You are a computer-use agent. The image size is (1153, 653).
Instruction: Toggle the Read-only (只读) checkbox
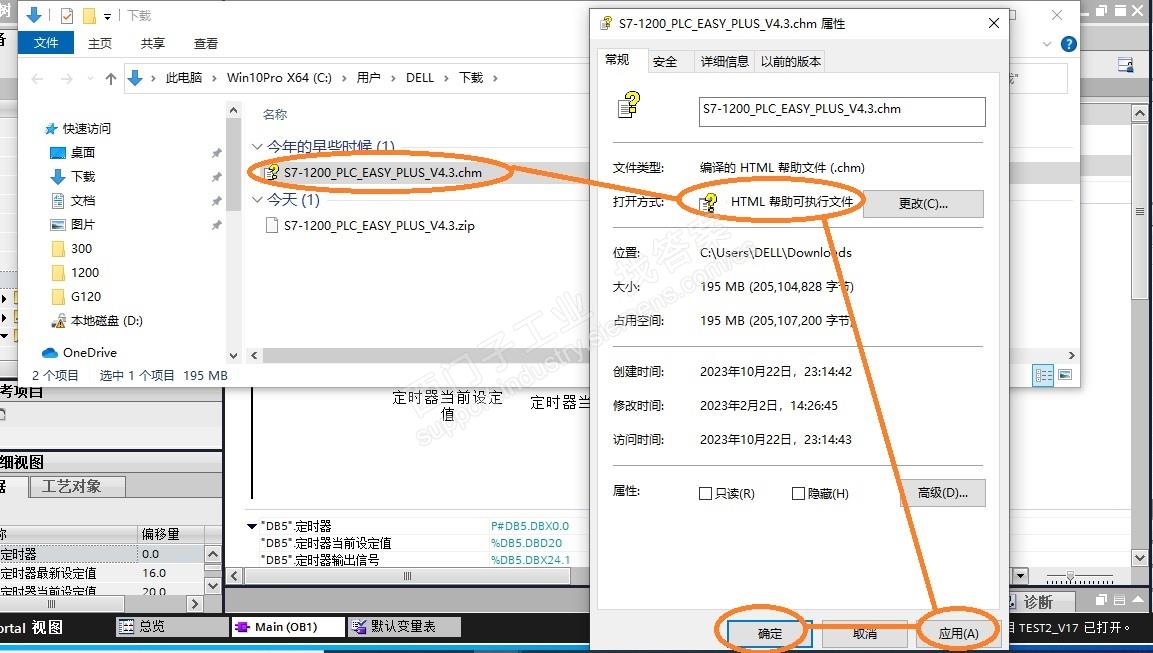pos(705,493)
